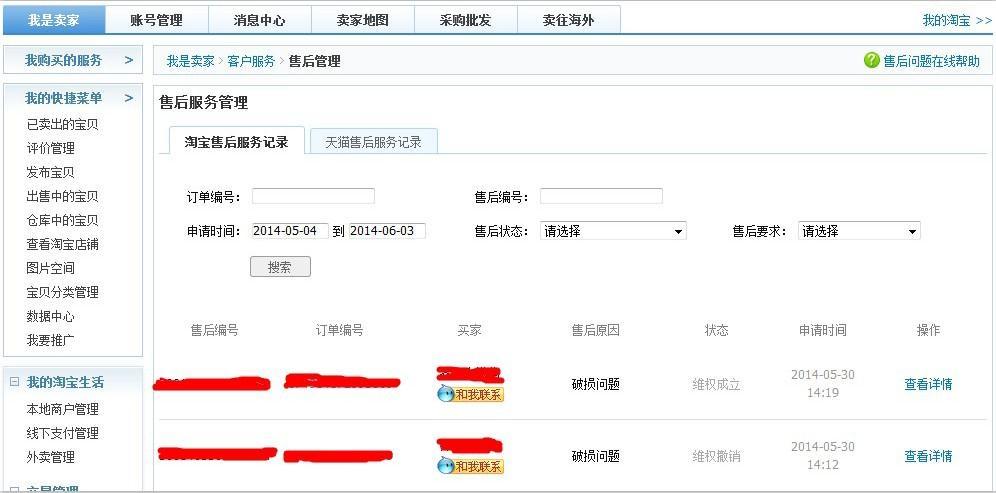Click the 我购买的服务 heading
Viewport: 996px width, 493px height.
point(63,60)
